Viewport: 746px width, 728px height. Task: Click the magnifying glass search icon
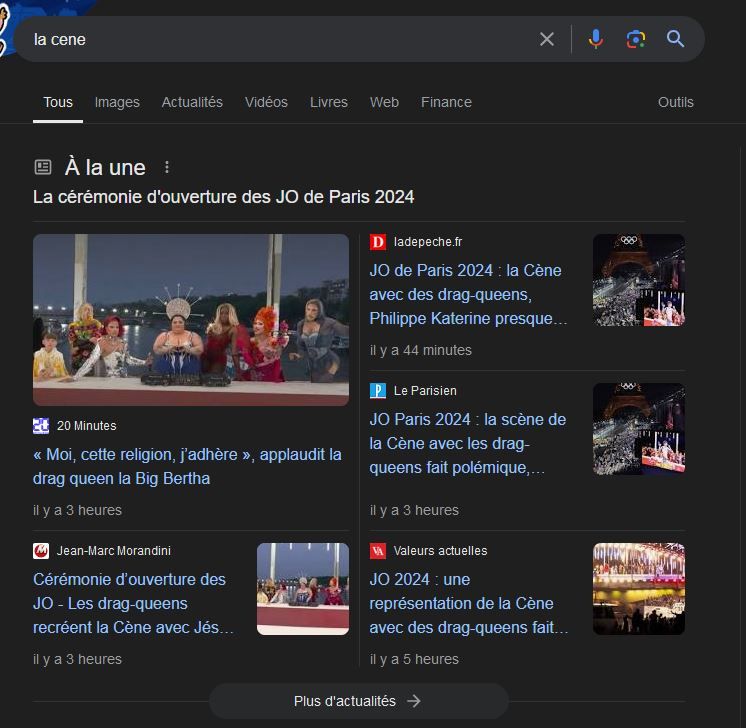(x=676, y=39)
